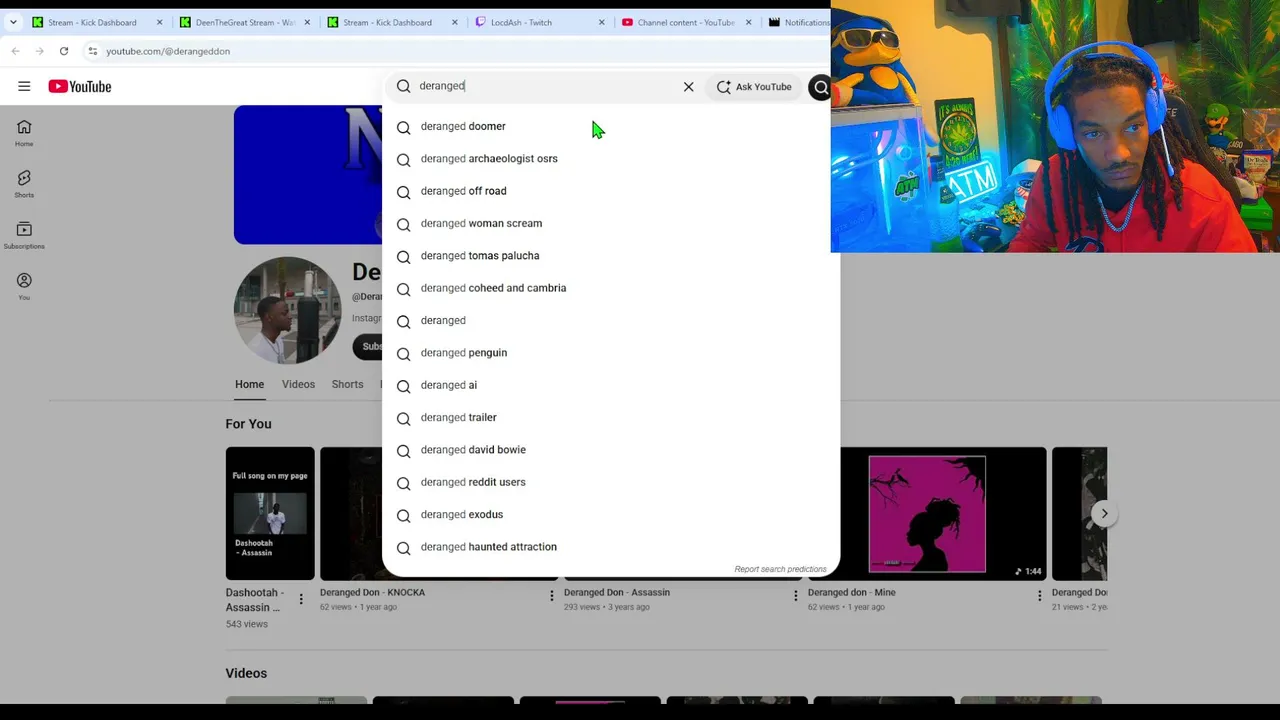Viewport: 1280px width, 720px height.
Task: Select suggestion 'deranged off road'
Action: [611, 191]
